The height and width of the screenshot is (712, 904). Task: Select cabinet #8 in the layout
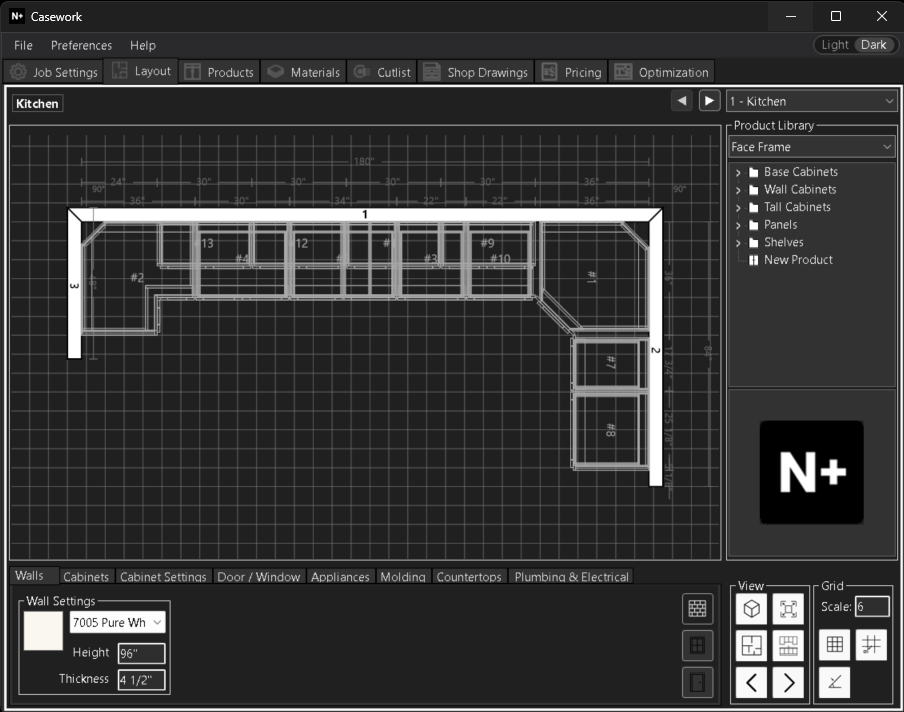click(611, 430)
